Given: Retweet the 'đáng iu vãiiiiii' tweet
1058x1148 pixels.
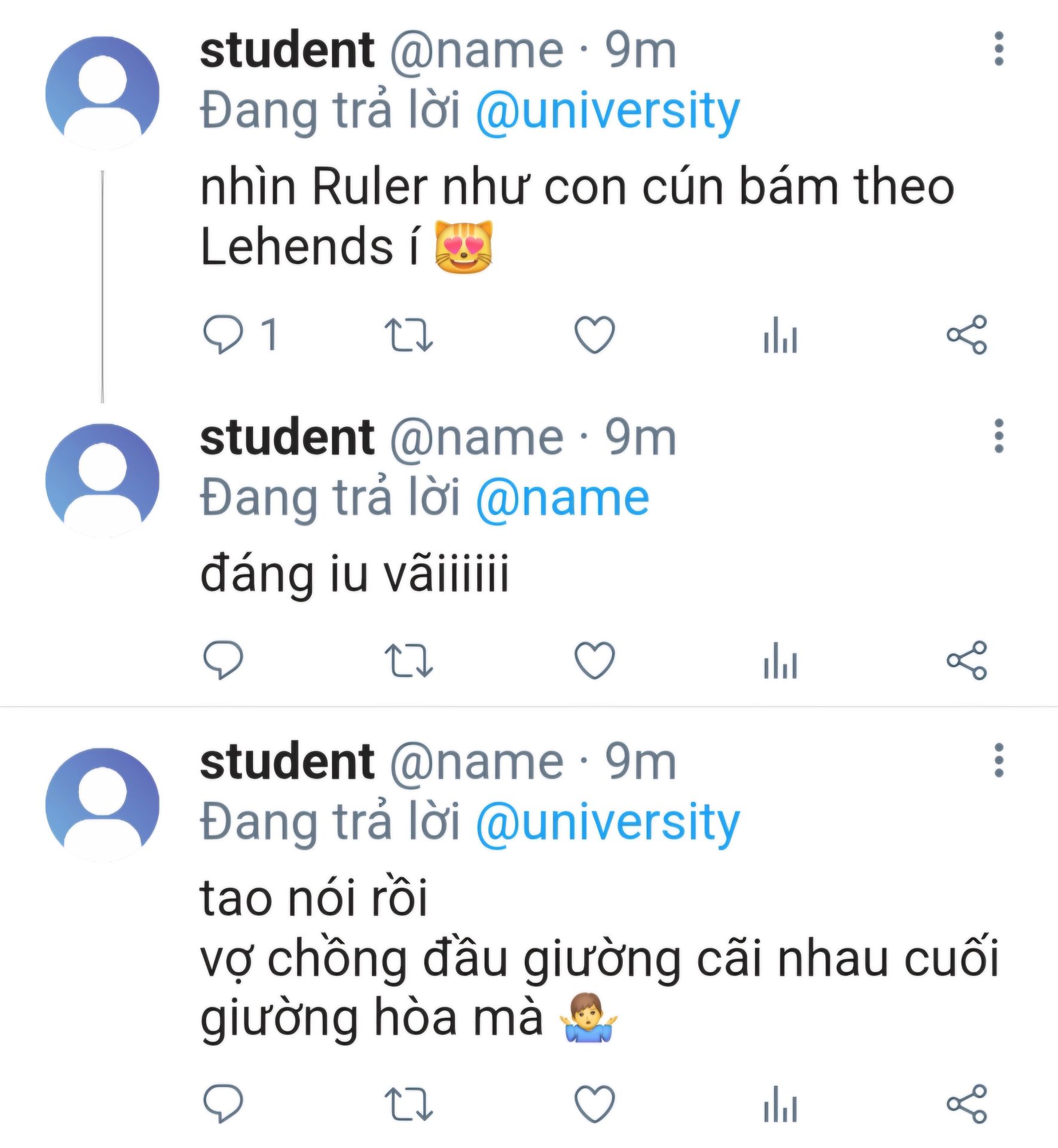Looking at the screenshot, I should pos(408,660).
